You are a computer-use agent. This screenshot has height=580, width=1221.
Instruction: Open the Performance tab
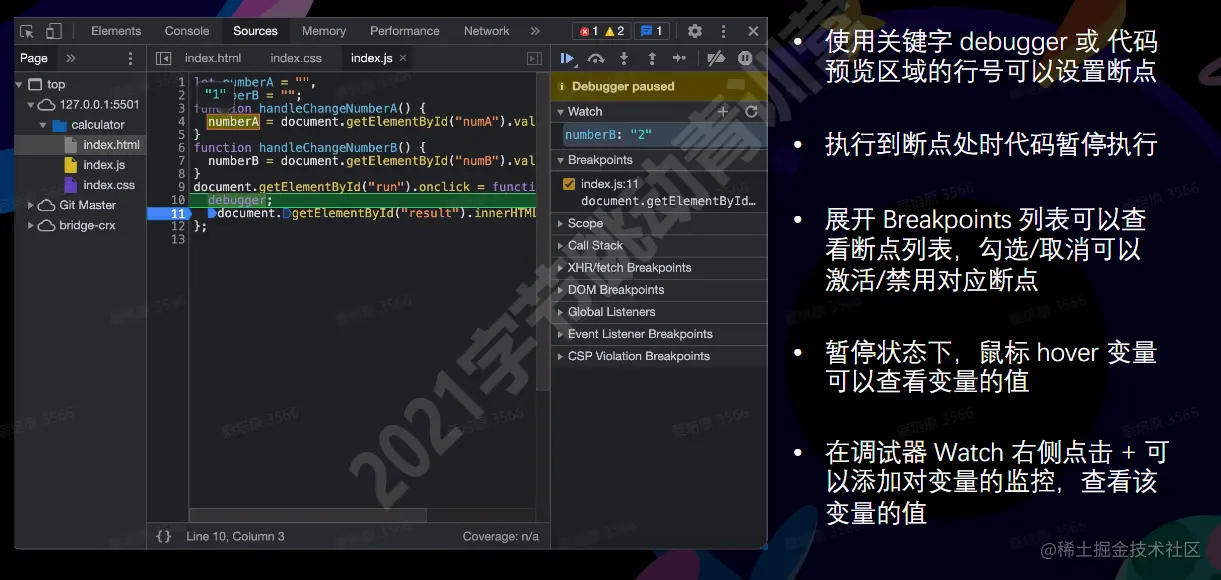click(x=405, y=31)
